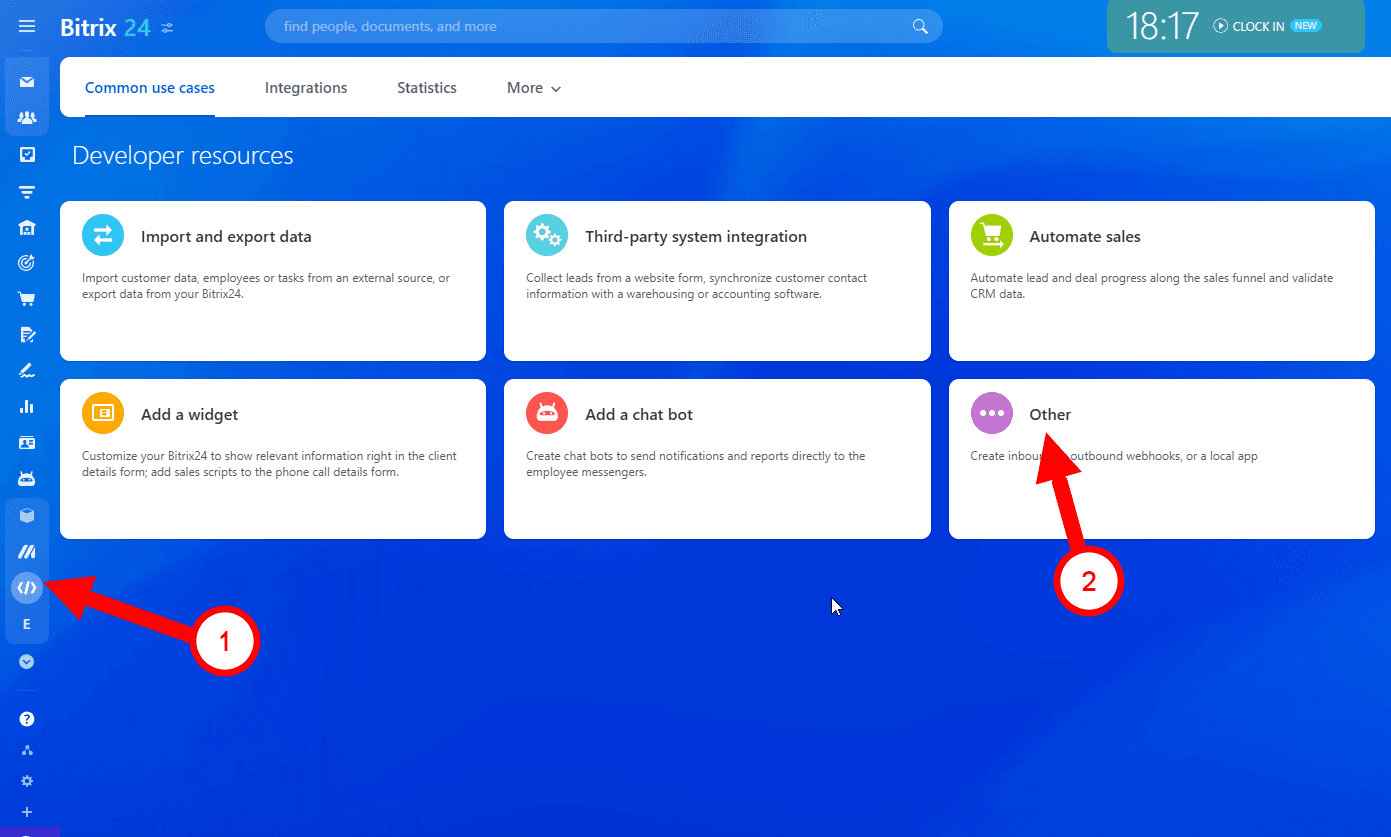Open the Workgroups people icon
Image resolution: width=1391 pixels, height=837 pixels.
pyautogui.click(x=27, y=118)
